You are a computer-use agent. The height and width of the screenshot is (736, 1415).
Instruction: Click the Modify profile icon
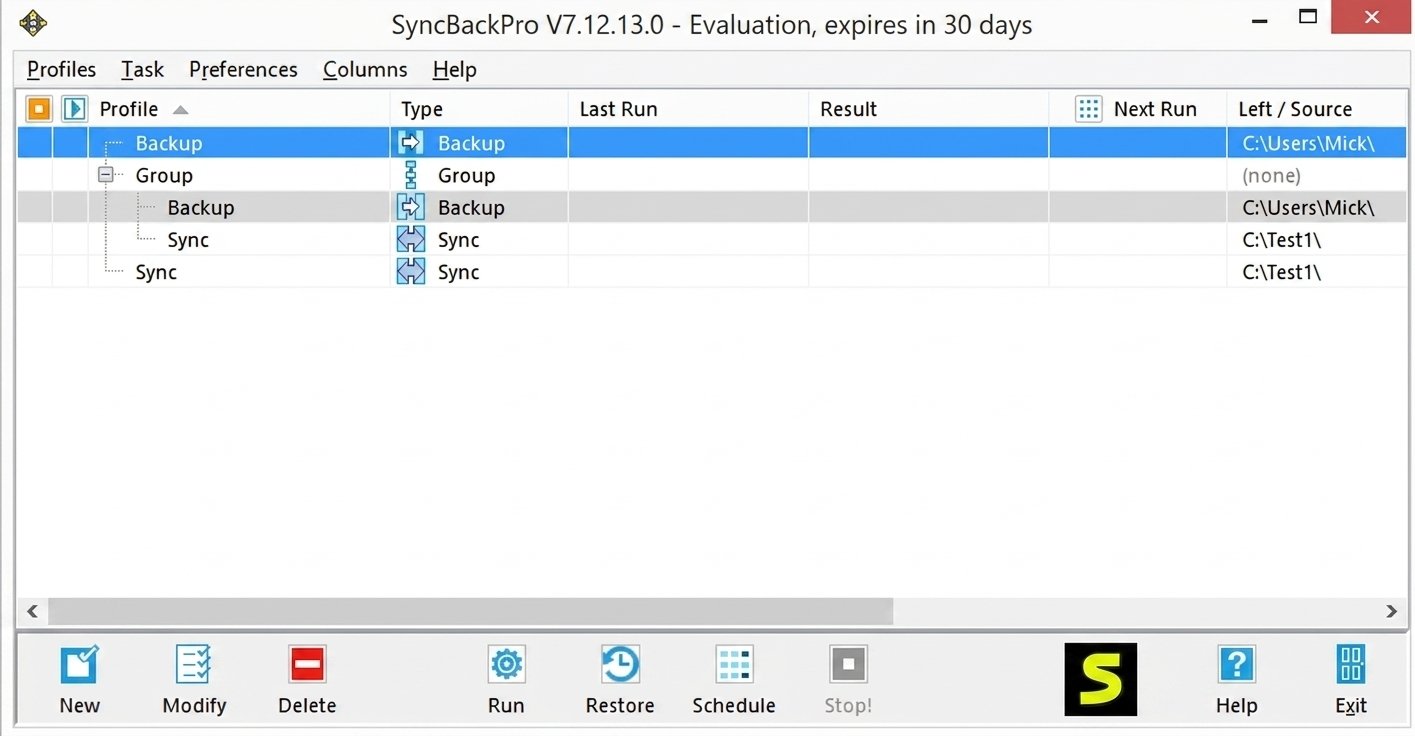pyautogui.click(x=194, y=664)
